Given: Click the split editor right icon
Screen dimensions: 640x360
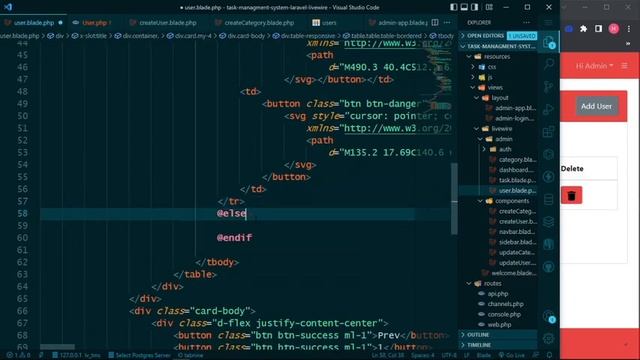Looking at the screenshot, I should point(435,22).
